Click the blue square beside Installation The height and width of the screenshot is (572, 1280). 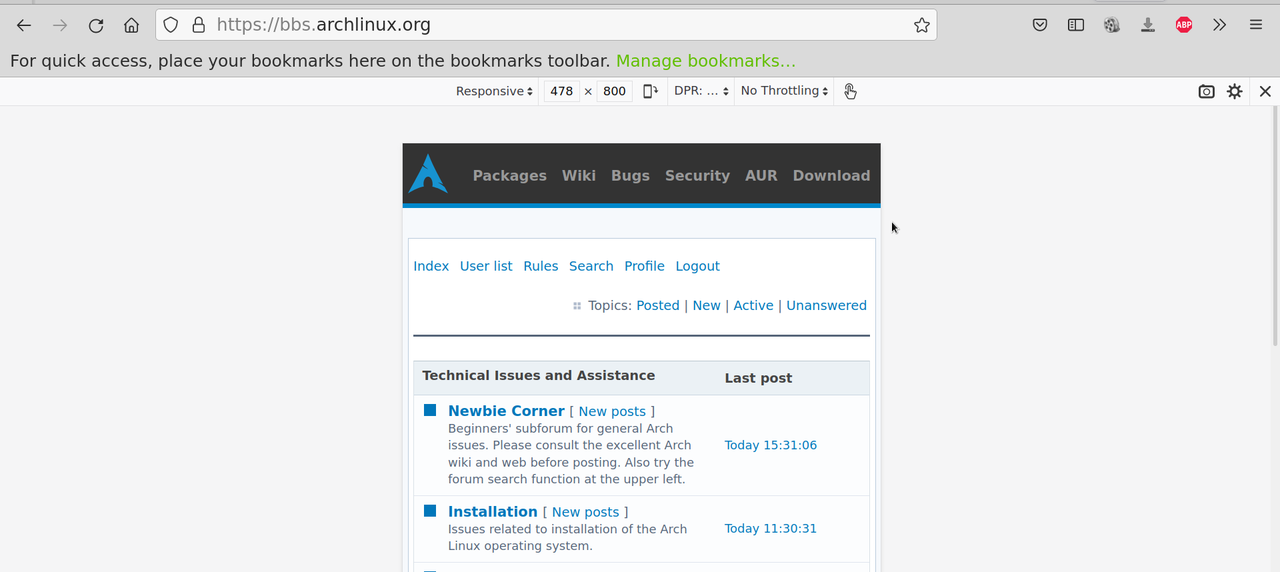430,511
